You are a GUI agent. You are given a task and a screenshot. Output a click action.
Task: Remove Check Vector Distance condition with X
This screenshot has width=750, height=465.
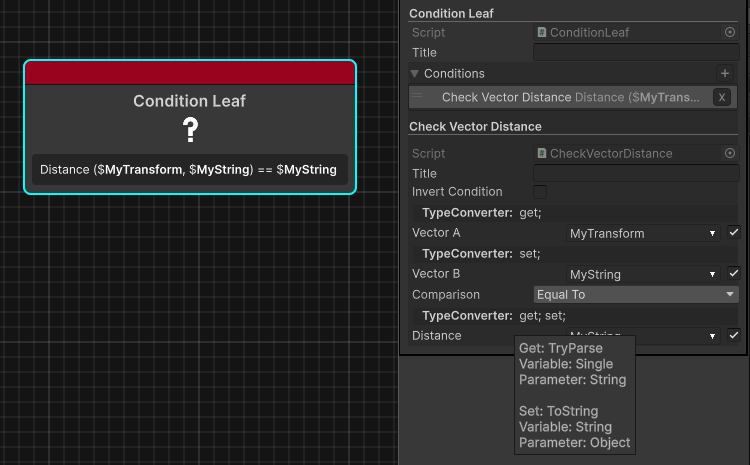721,97
